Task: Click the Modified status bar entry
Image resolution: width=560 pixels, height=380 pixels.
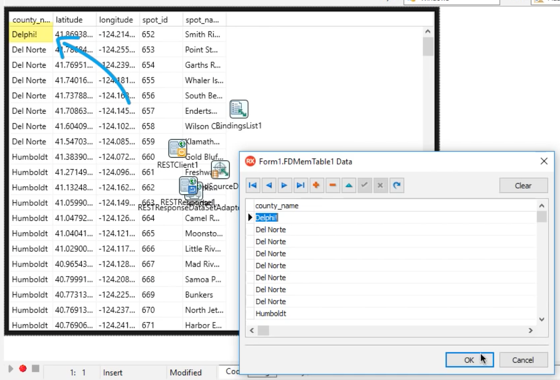Action: pos(185,372)
